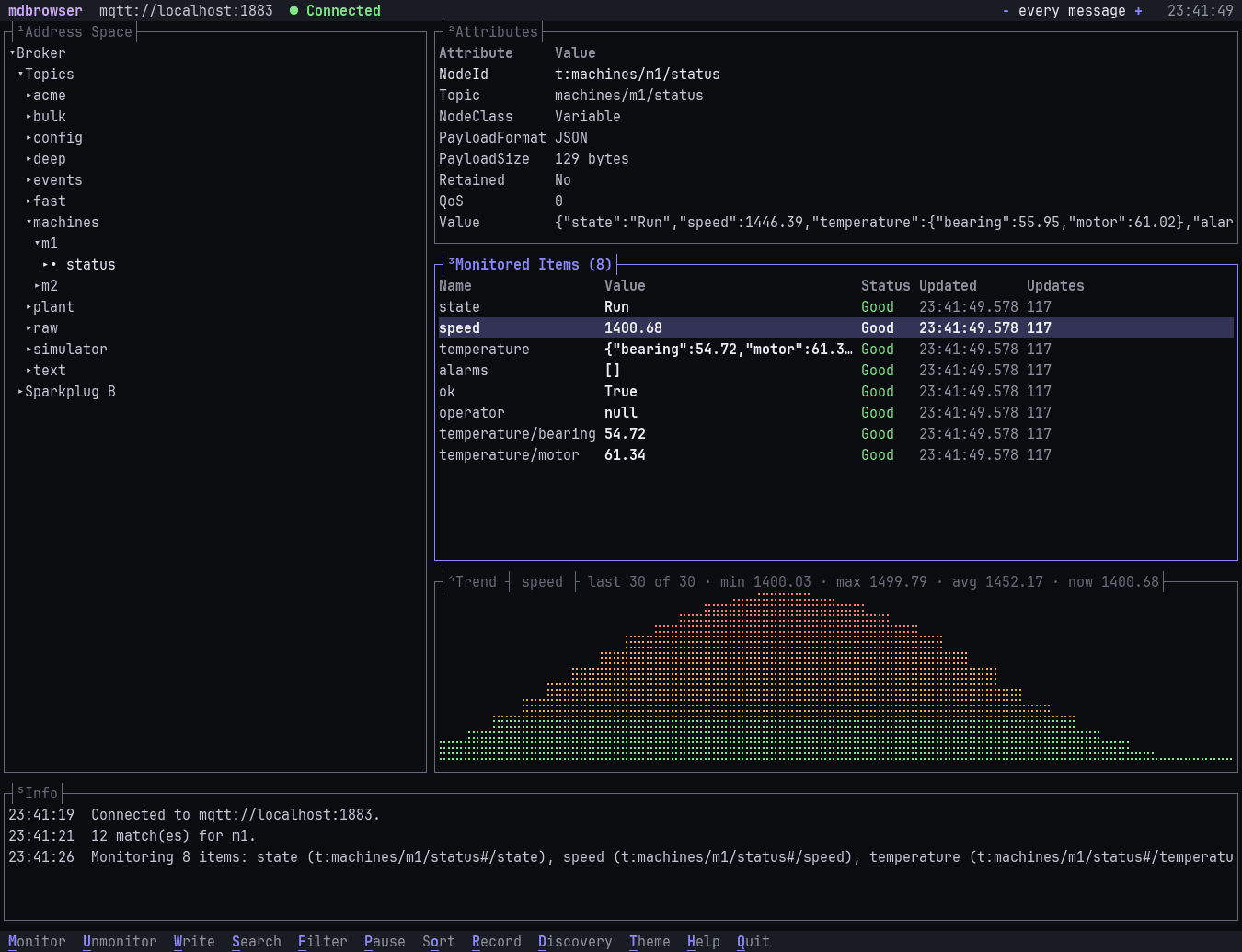Click Sort in the command bar
Screen dimensions: 1242x952
(x=439, y=942)
